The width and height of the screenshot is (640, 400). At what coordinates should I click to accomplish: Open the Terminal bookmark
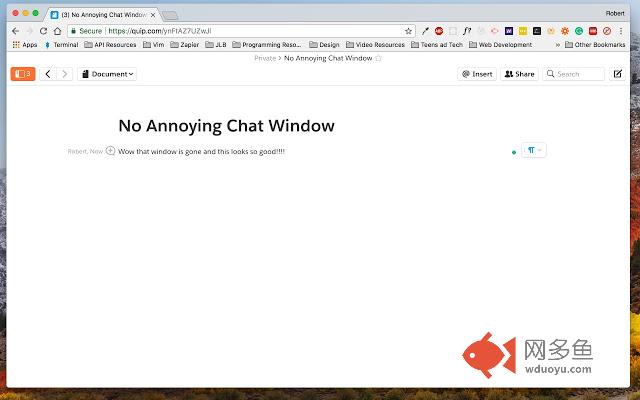pos(61,45)
